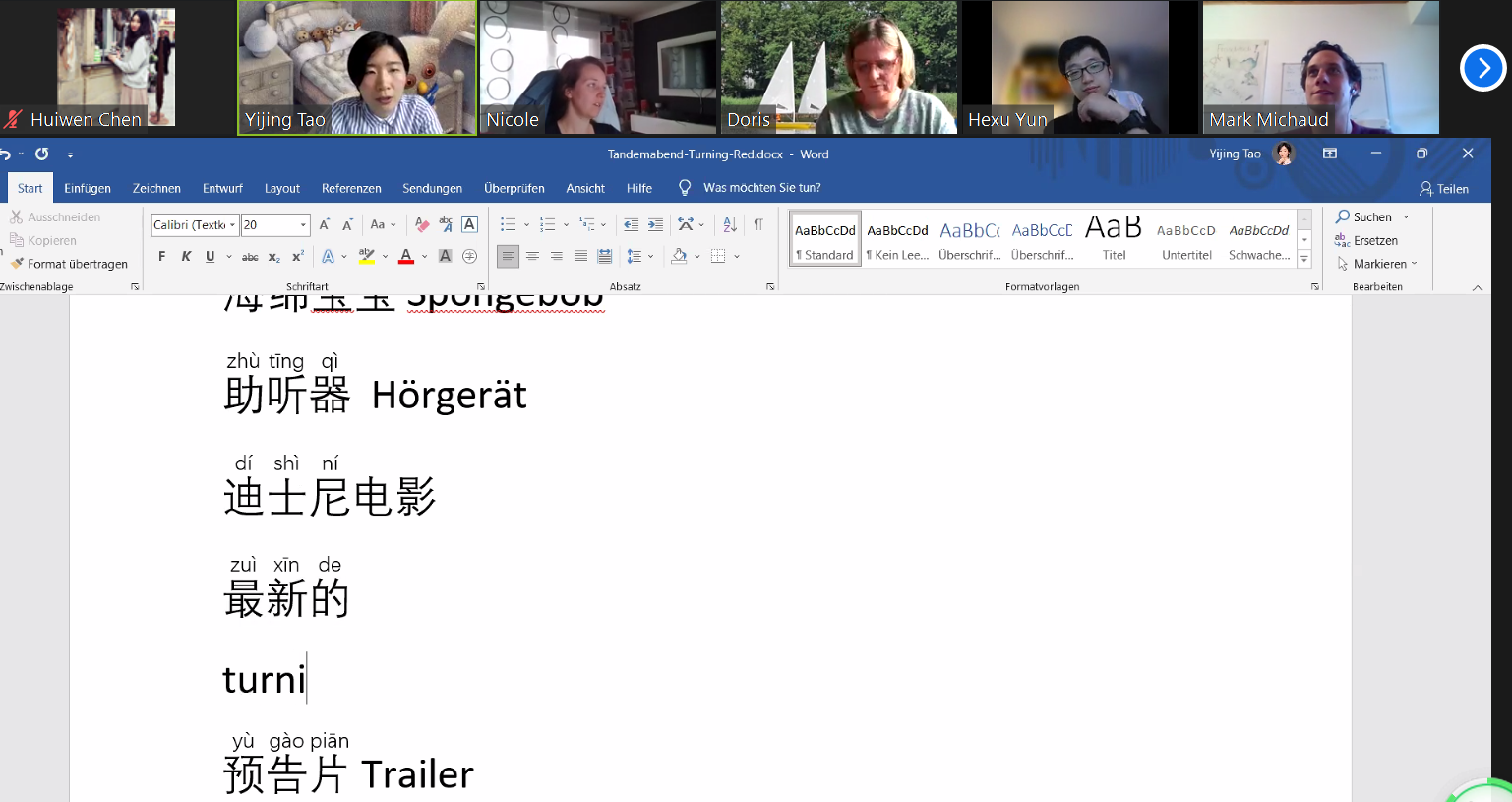Open ribbon display options icon
Image resolution: width=1512 pixels, height=802 pixels.
click(1330, 154)
